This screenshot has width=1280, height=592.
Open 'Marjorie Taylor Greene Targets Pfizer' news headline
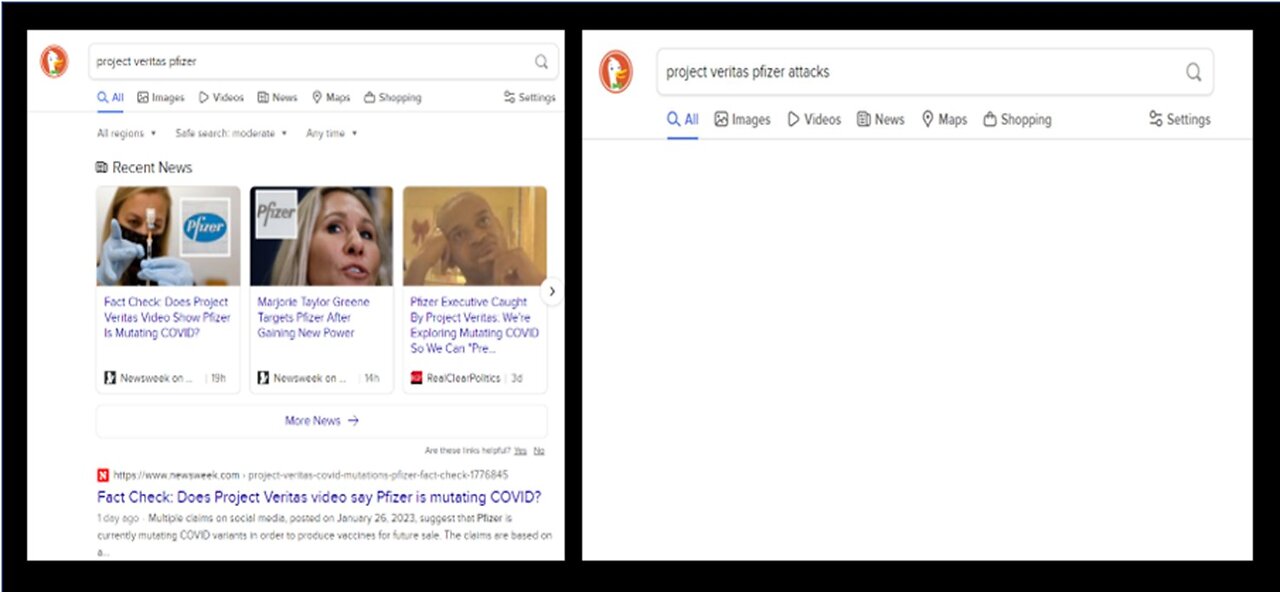(314, 317)
